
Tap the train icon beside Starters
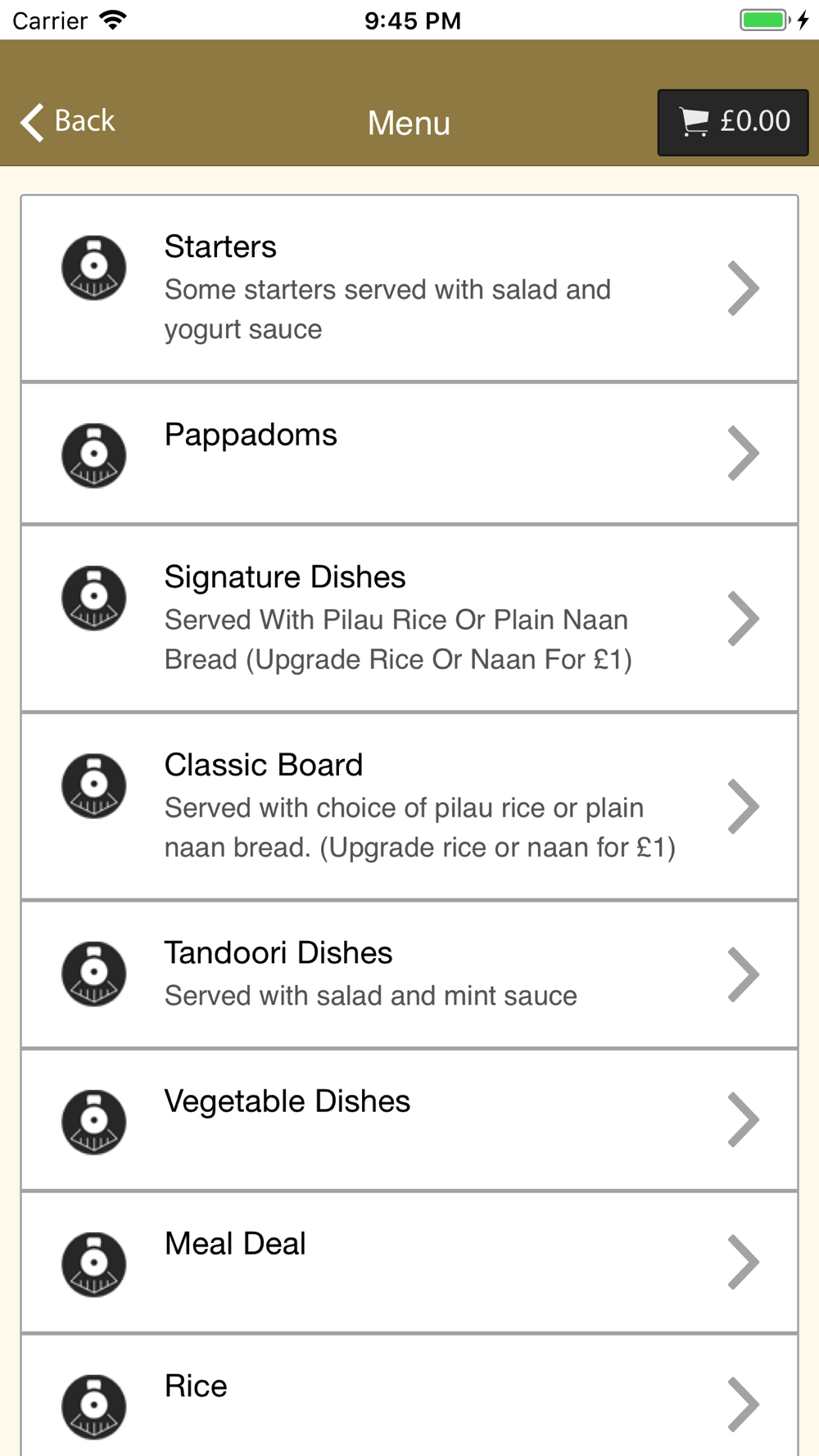94,267
